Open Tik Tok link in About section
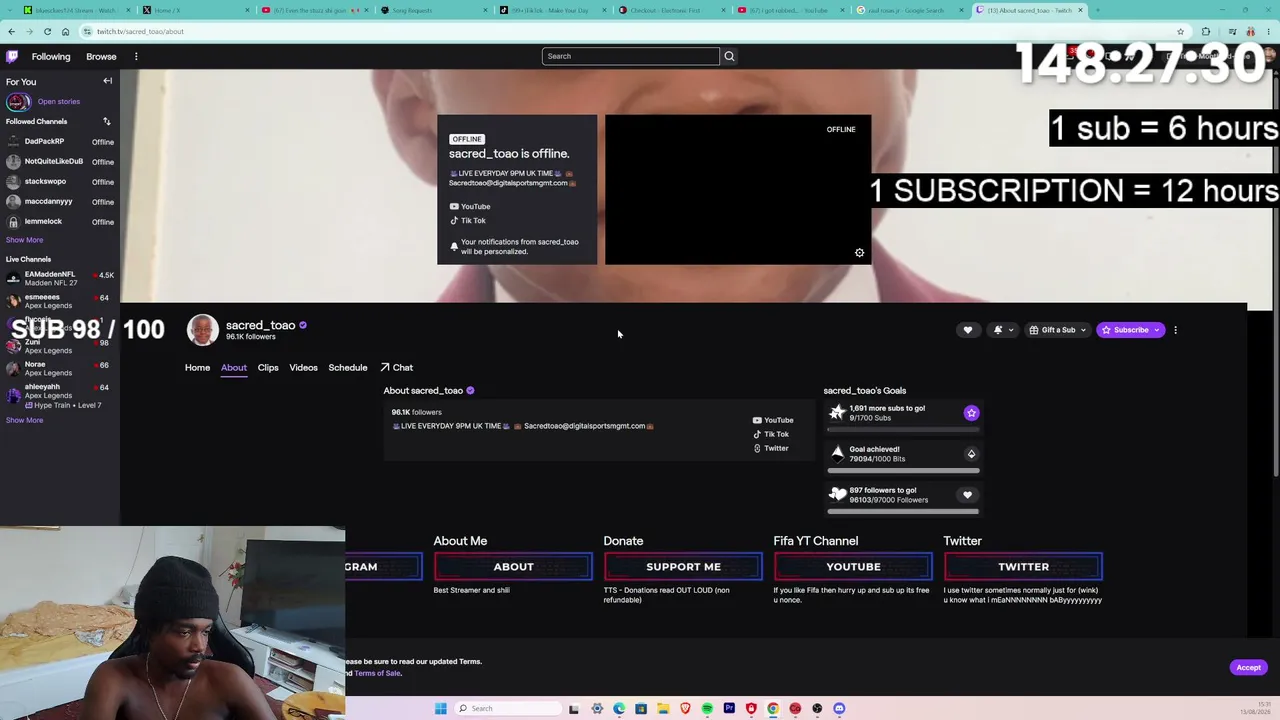This screenshot has height=720, width=1280. 771,435
